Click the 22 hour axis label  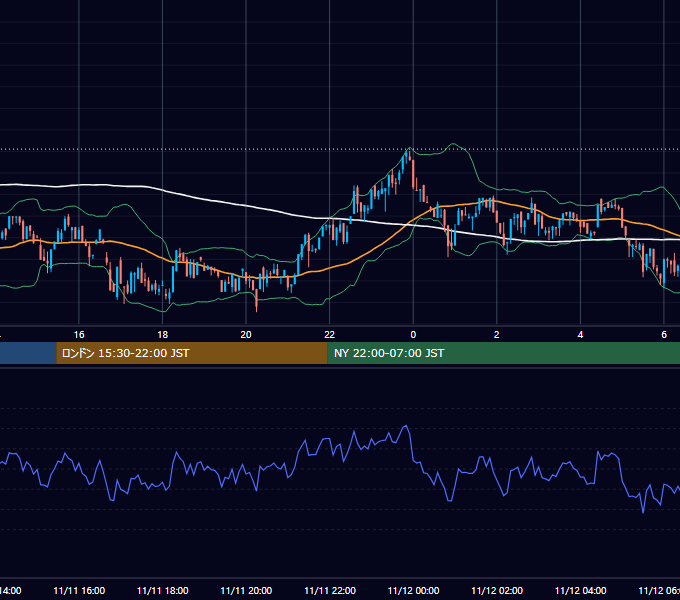pyautogui.click(x=330, y=335)
